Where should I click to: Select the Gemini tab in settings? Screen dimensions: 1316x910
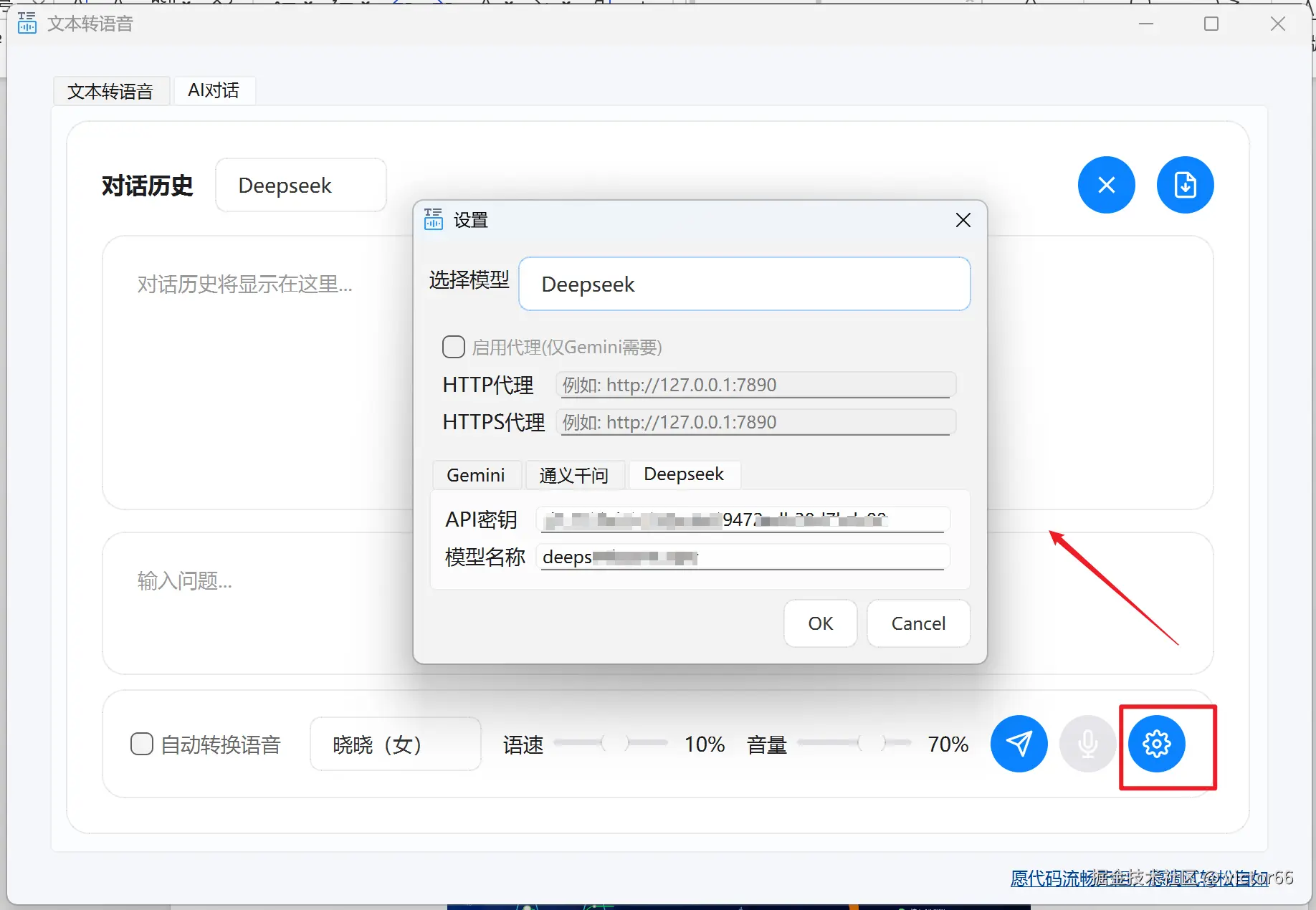click(475, 474)
